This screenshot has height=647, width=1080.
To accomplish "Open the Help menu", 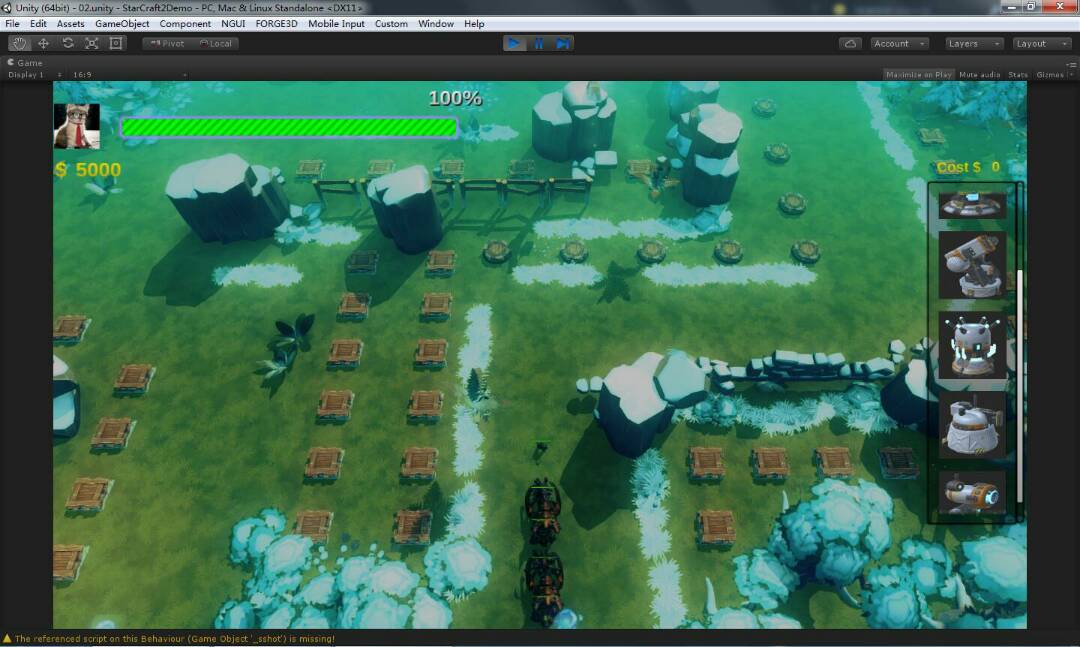I will click(x=474, y=23).
